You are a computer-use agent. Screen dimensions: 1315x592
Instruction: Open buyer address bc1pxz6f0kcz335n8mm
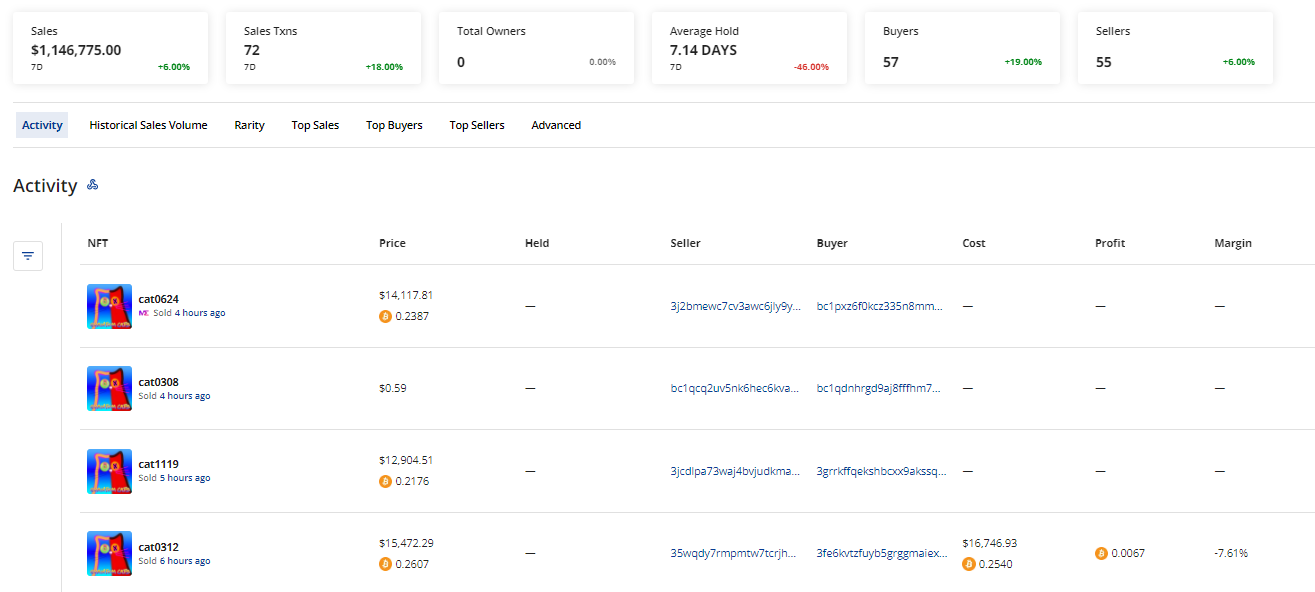[x=879, y=306]
